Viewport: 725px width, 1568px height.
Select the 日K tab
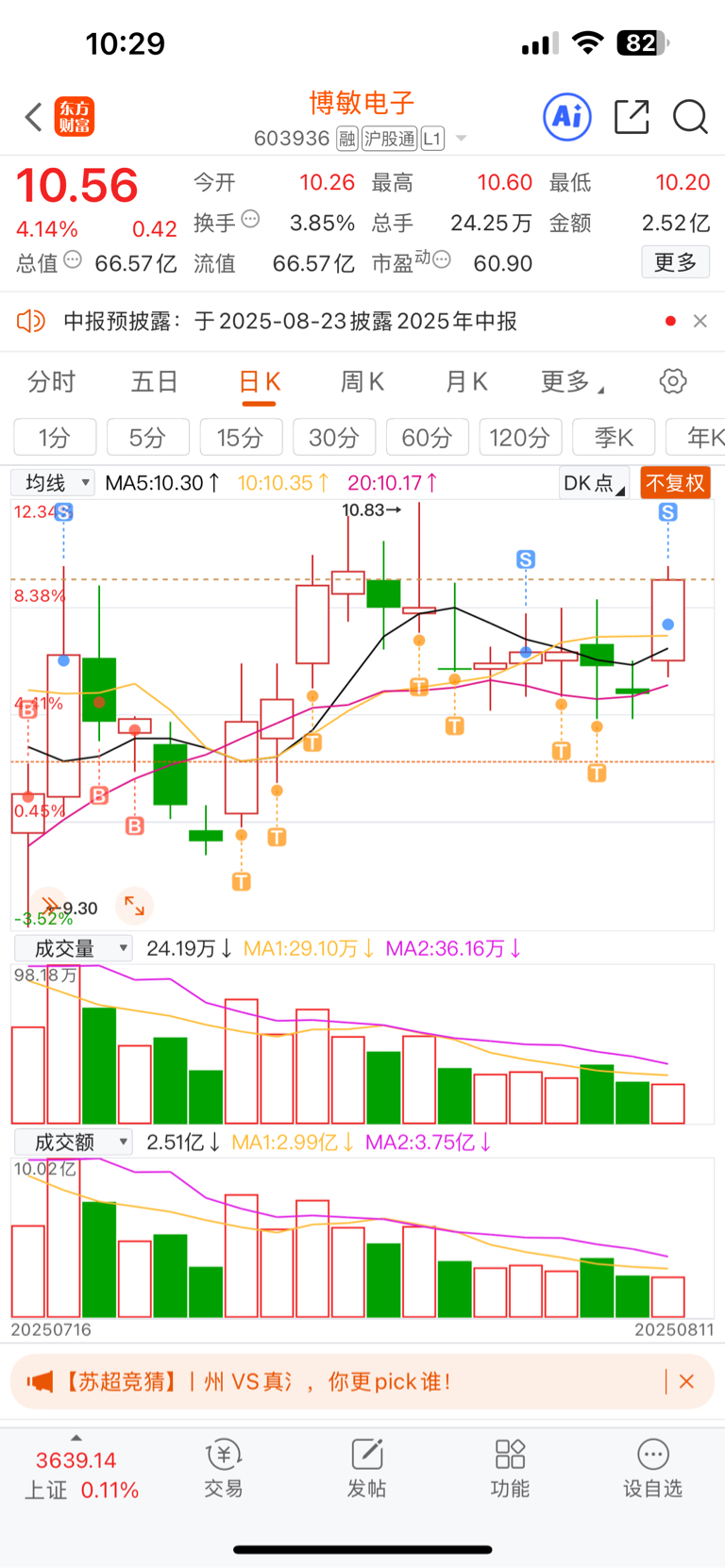click(x=260, y=382)
